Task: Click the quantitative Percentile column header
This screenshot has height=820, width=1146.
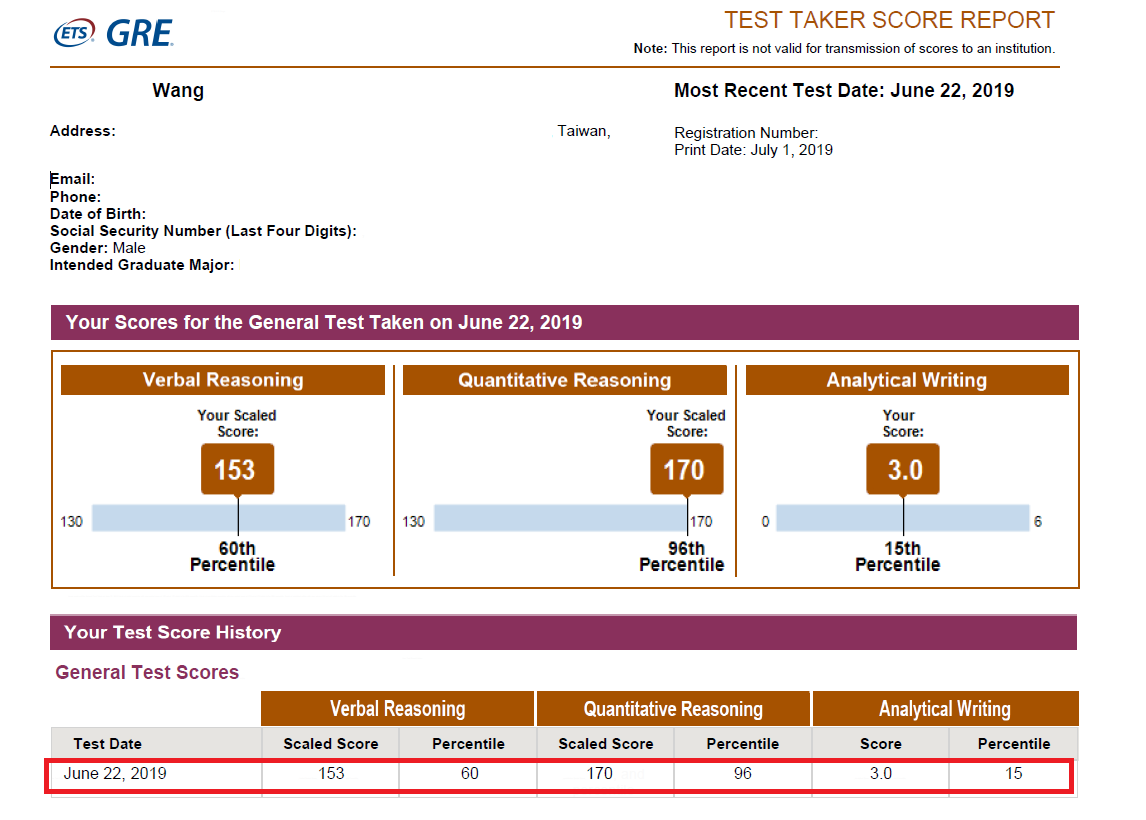Action: (x=743, y=744)
